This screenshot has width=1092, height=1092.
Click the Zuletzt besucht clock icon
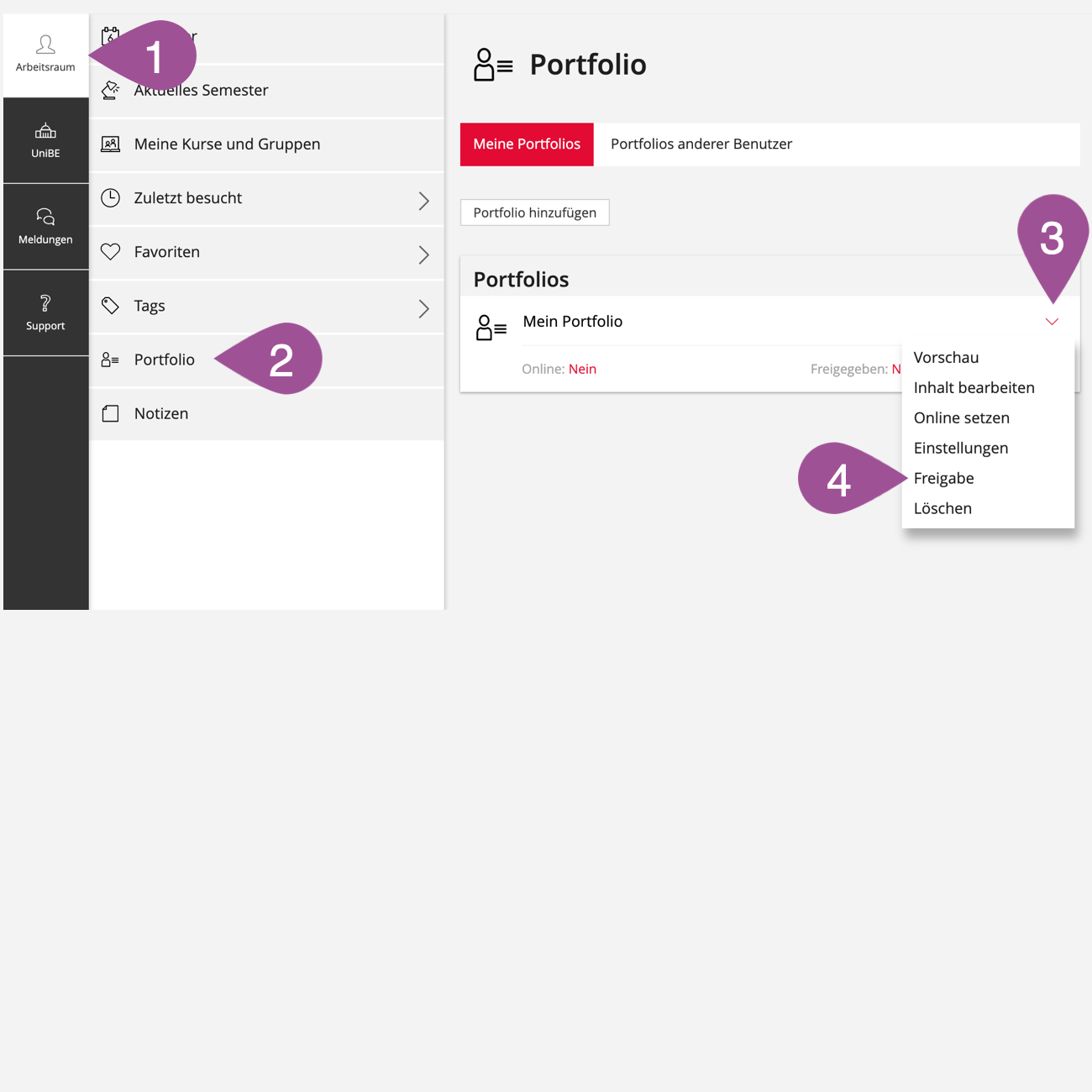pyautogui.click(x=110, y=197)
